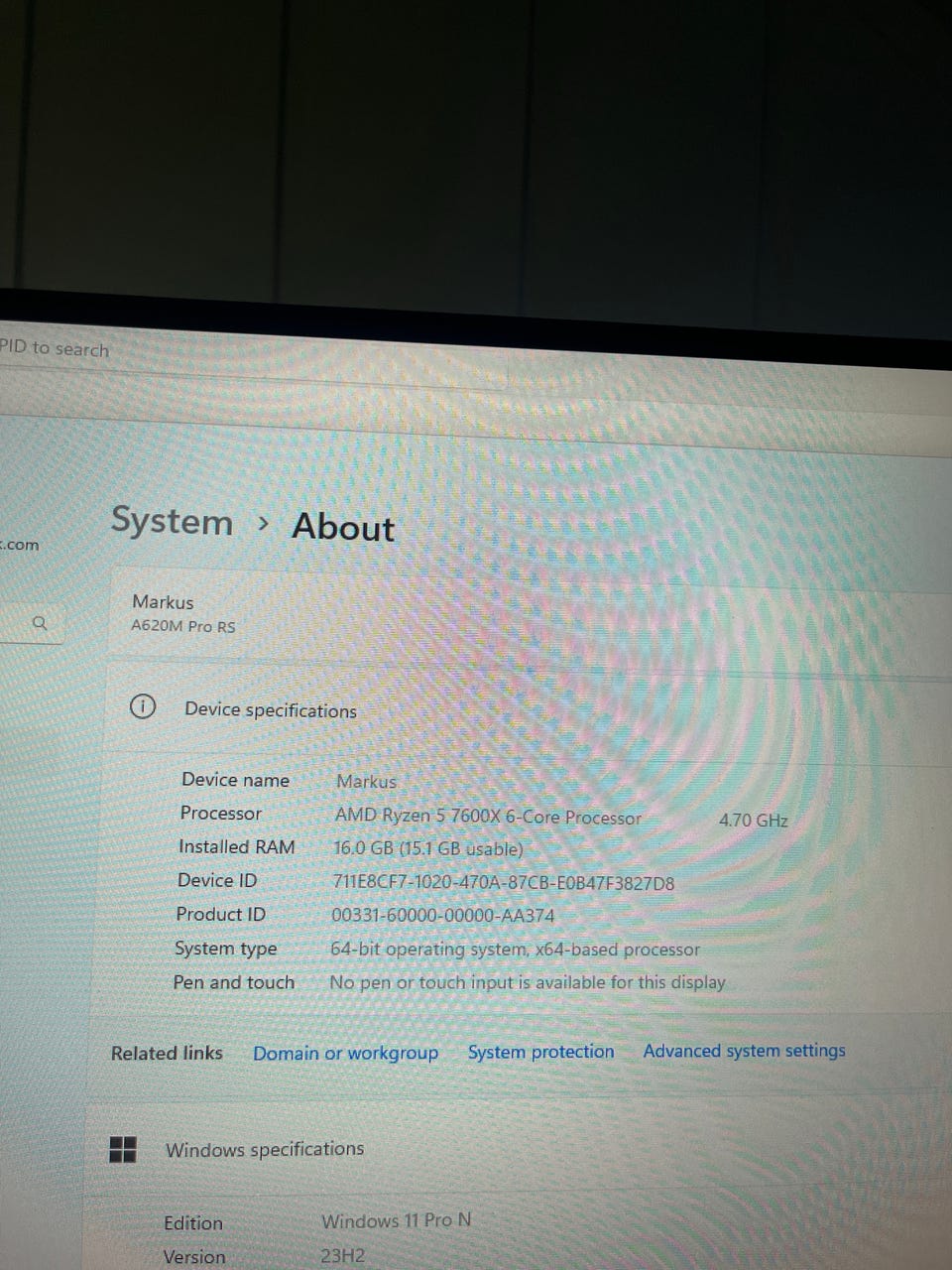The height and width of the screenshot is (1270, 952).
Task: Open Domain or workgroup link
Action: point(345,1053)
